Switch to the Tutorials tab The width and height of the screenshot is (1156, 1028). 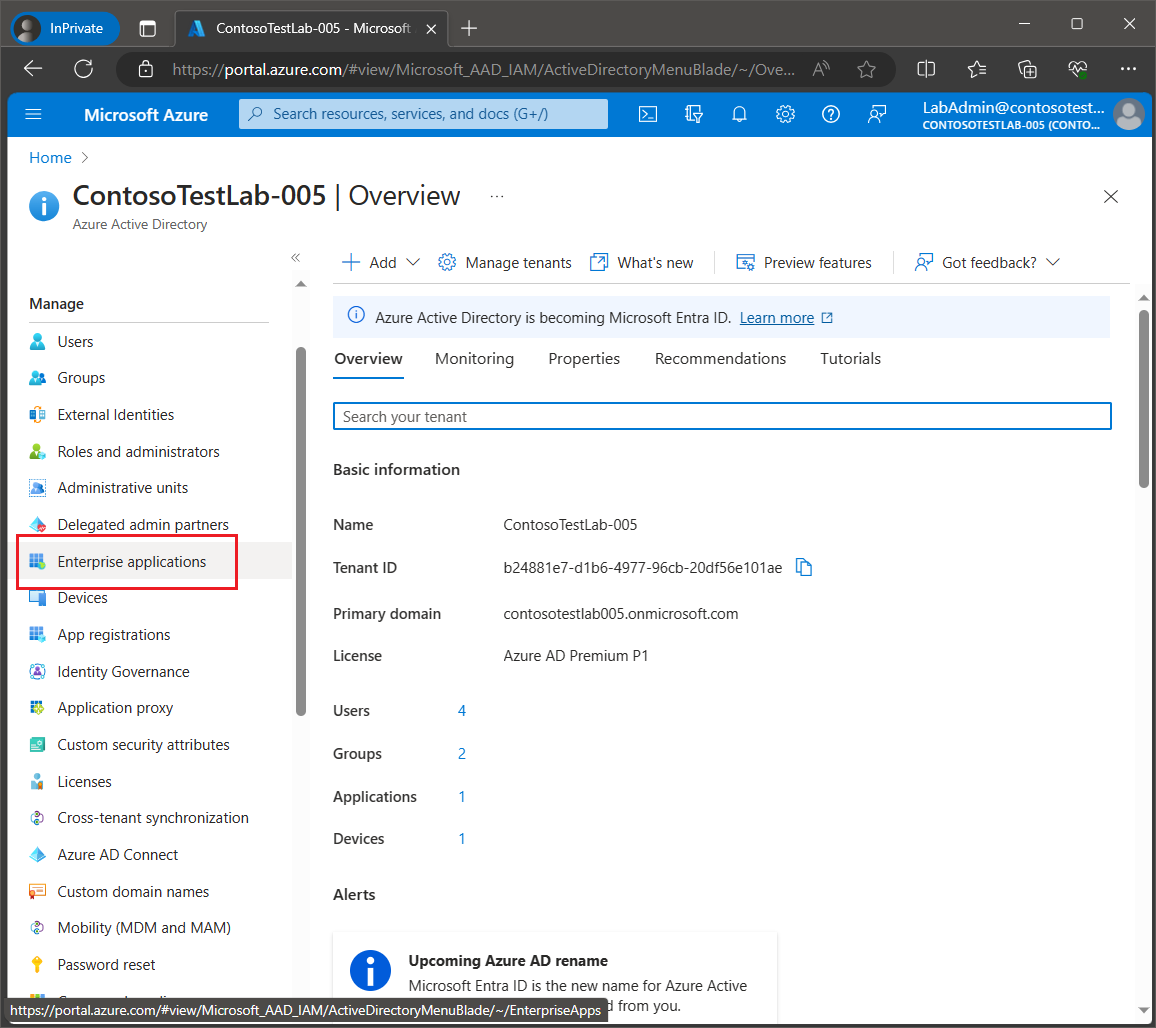point(850,359)
